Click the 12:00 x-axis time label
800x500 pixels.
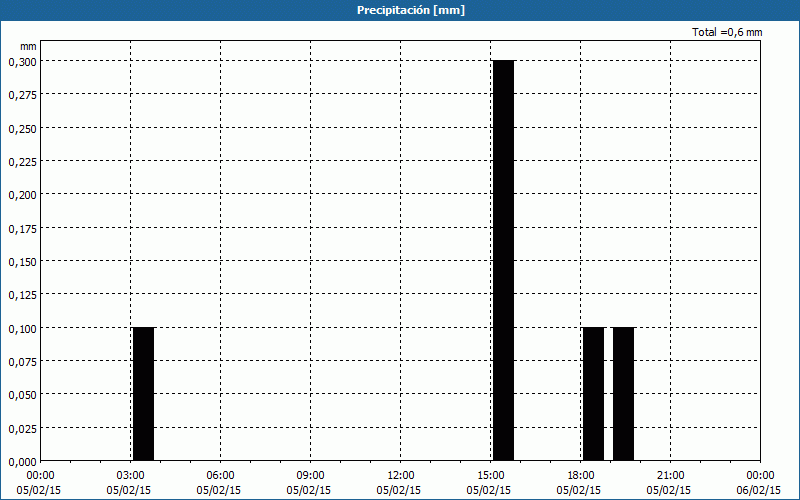[x=401, y=476]
